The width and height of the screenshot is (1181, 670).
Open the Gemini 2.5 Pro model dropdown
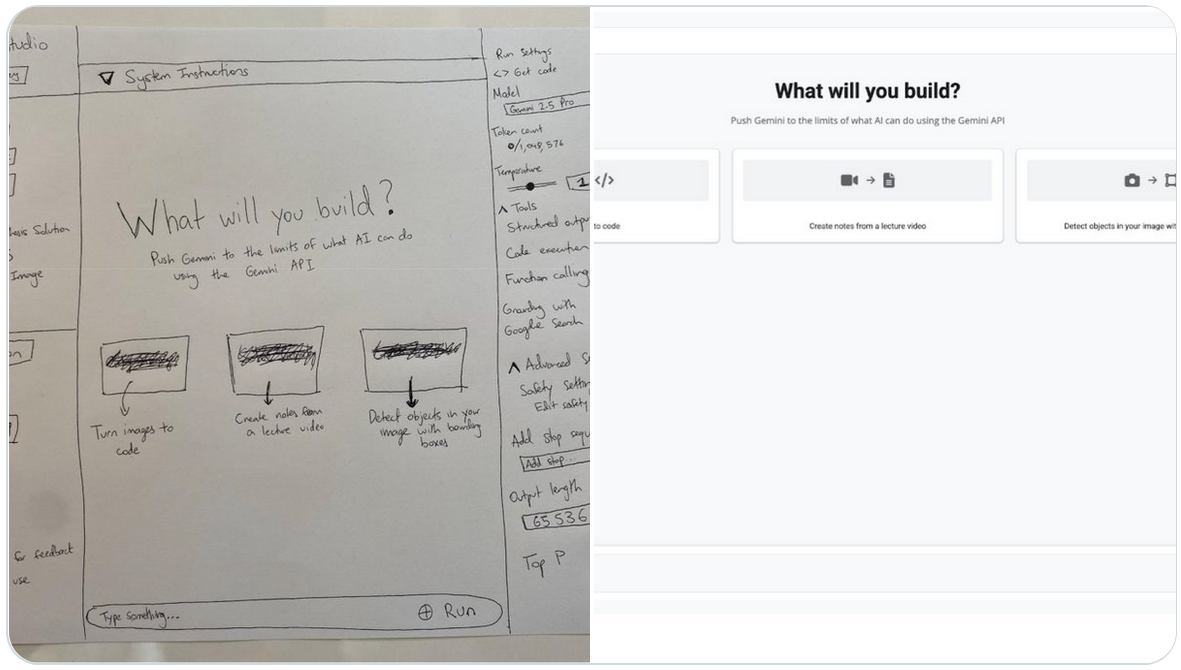[x=546, y=105]
